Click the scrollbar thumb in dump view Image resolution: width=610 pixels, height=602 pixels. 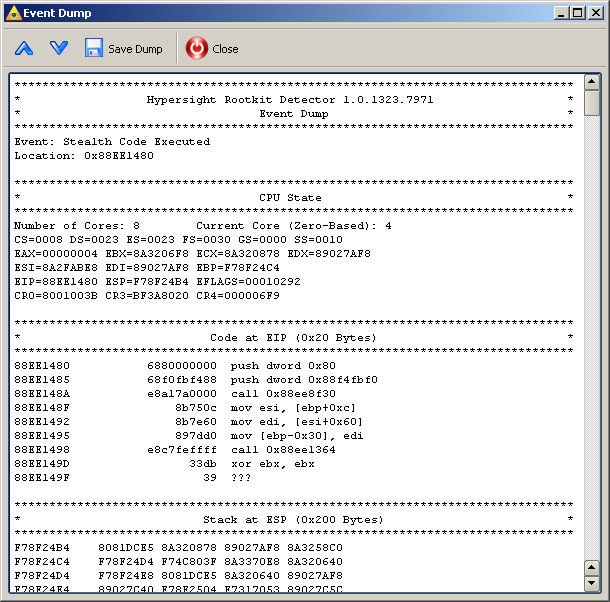tap(592, 103)
